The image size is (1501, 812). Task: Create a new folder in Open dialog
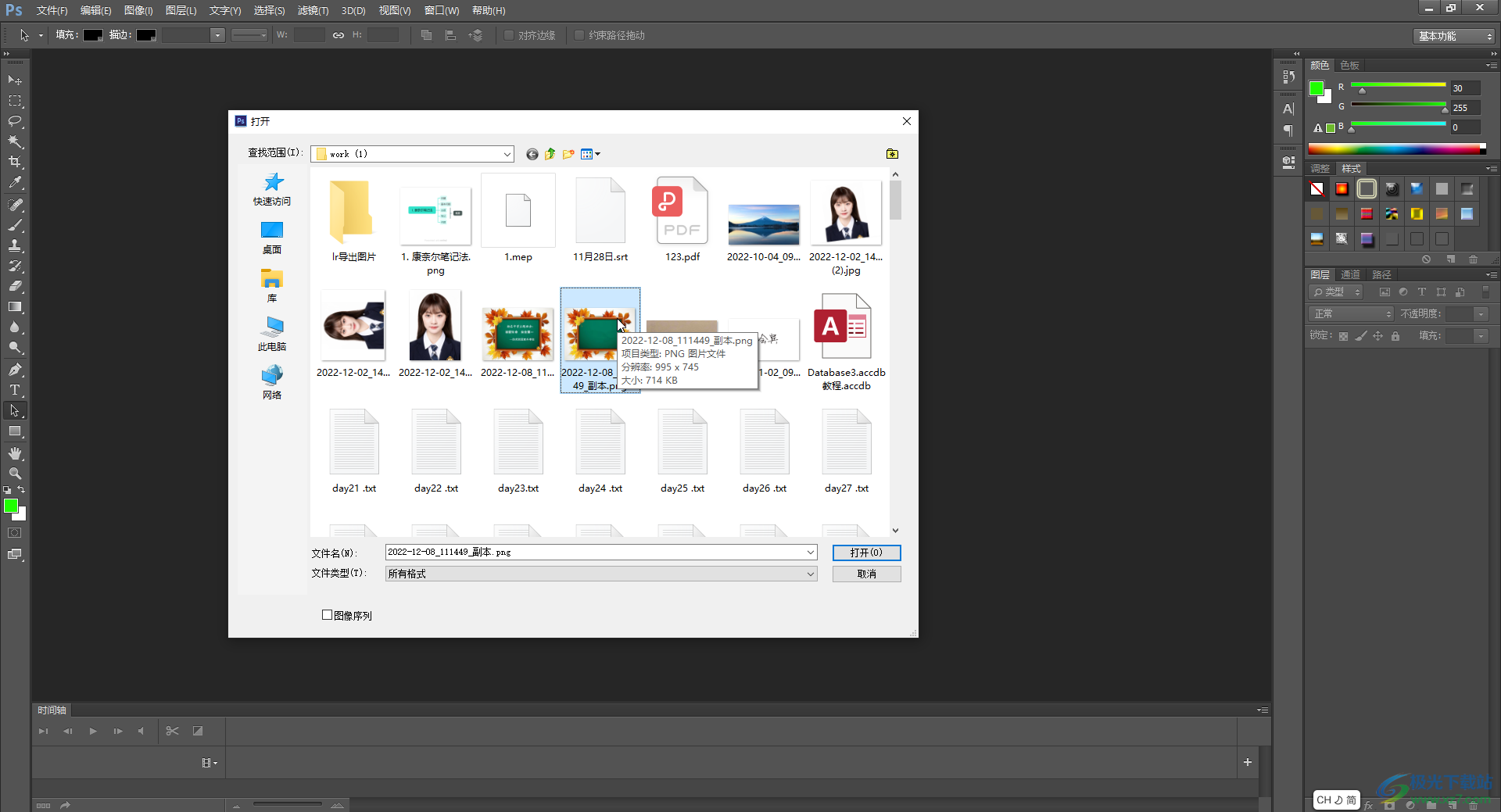coord(568,154)
